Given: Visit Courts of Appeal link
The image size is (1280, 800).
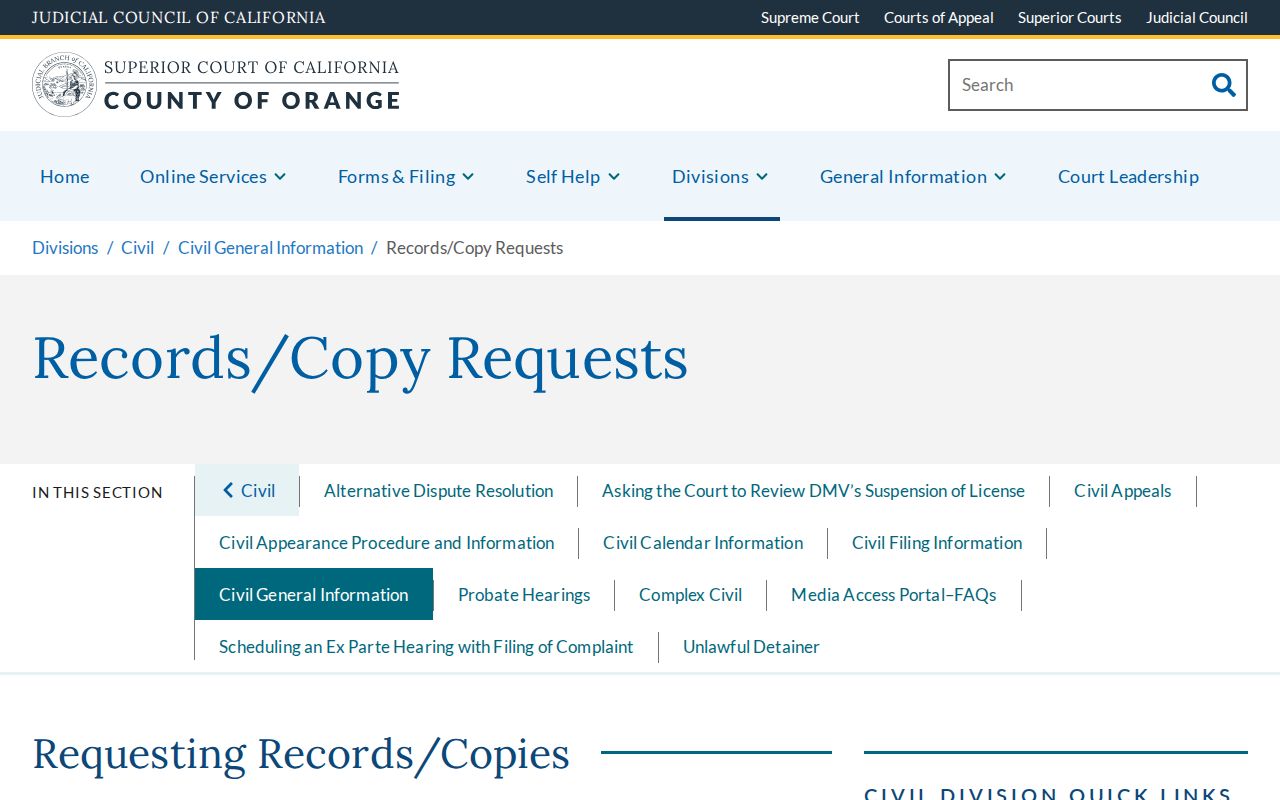Looking at the screenshot, I should click(x=939, y=18).
